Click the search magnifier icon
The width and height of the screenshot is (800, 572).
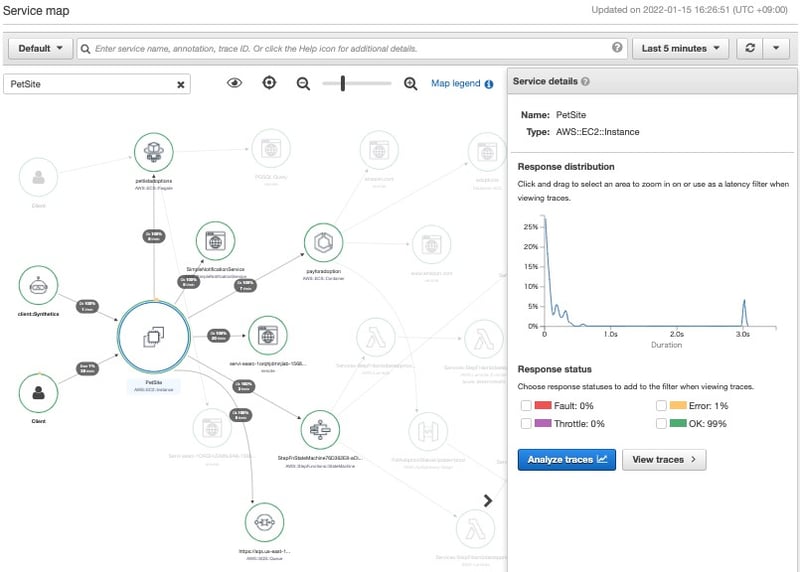pyautogui.click(x=85, y=49)
